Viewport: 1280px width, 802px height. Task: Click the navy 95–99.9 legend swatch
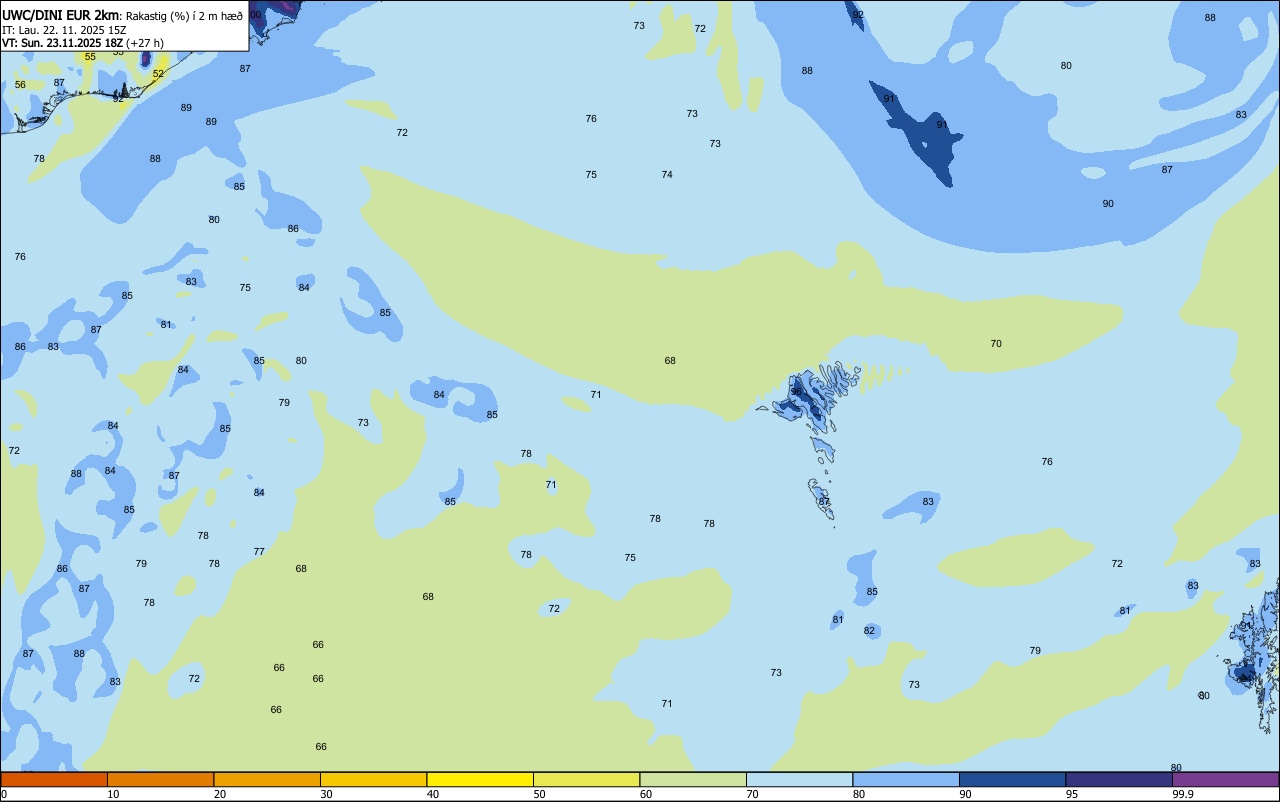coord(1119,779)
